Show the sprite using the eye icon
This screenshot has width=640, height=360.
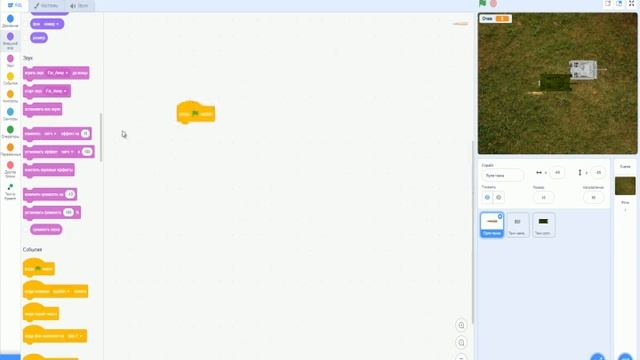click(x=487, y=197)
